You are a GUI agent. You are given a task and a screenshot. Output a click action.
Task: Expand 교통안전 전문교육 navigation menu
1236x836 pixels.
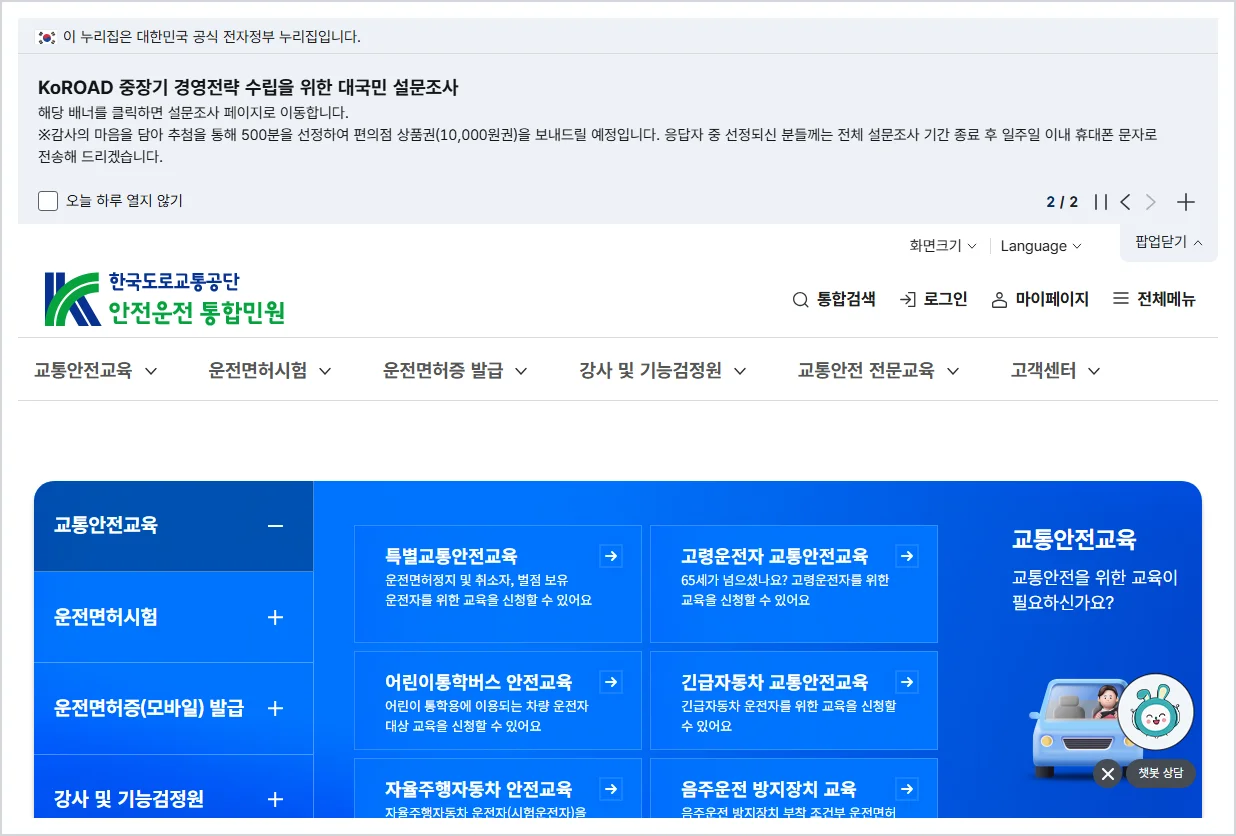[879, 370]
